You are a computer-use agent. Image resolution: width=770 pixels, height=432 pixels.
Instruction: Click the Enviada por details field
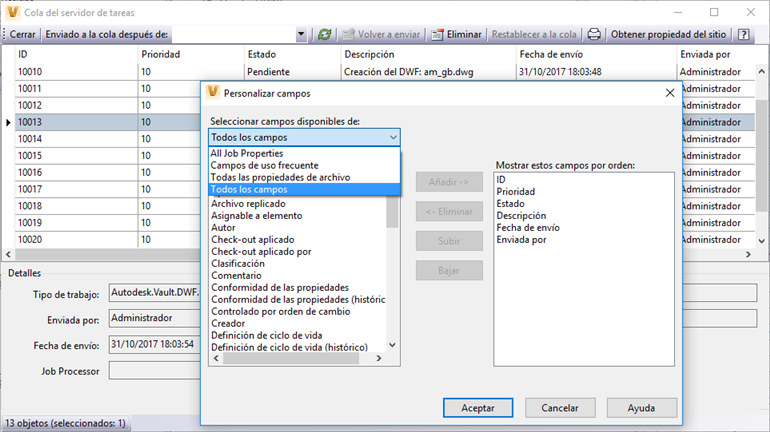(x=155, y=318)
